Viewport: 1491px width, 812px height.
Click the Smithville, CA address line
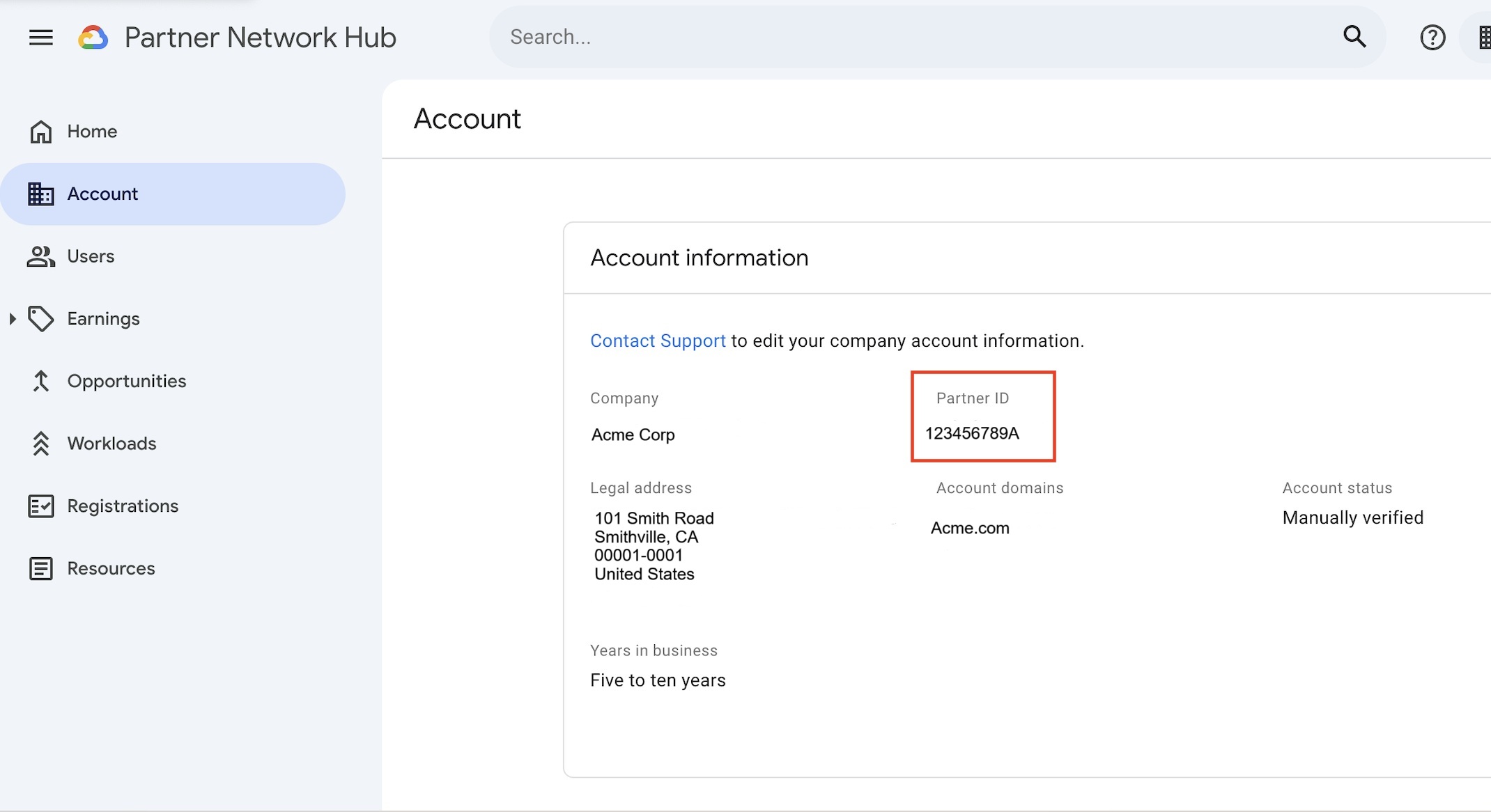(647, 537)
